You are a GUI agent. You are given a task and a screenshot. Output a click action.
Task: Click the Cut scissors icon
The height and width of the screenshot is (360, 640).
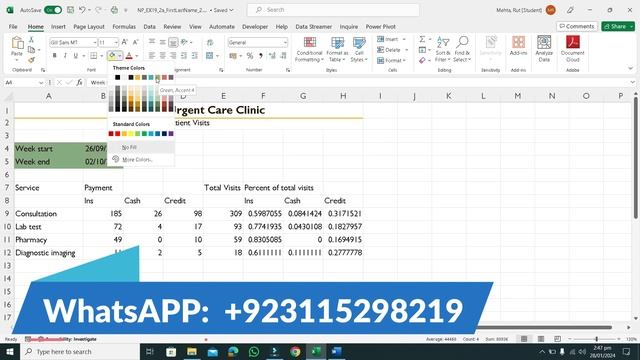pyautogui.click(x=31, y=40)
